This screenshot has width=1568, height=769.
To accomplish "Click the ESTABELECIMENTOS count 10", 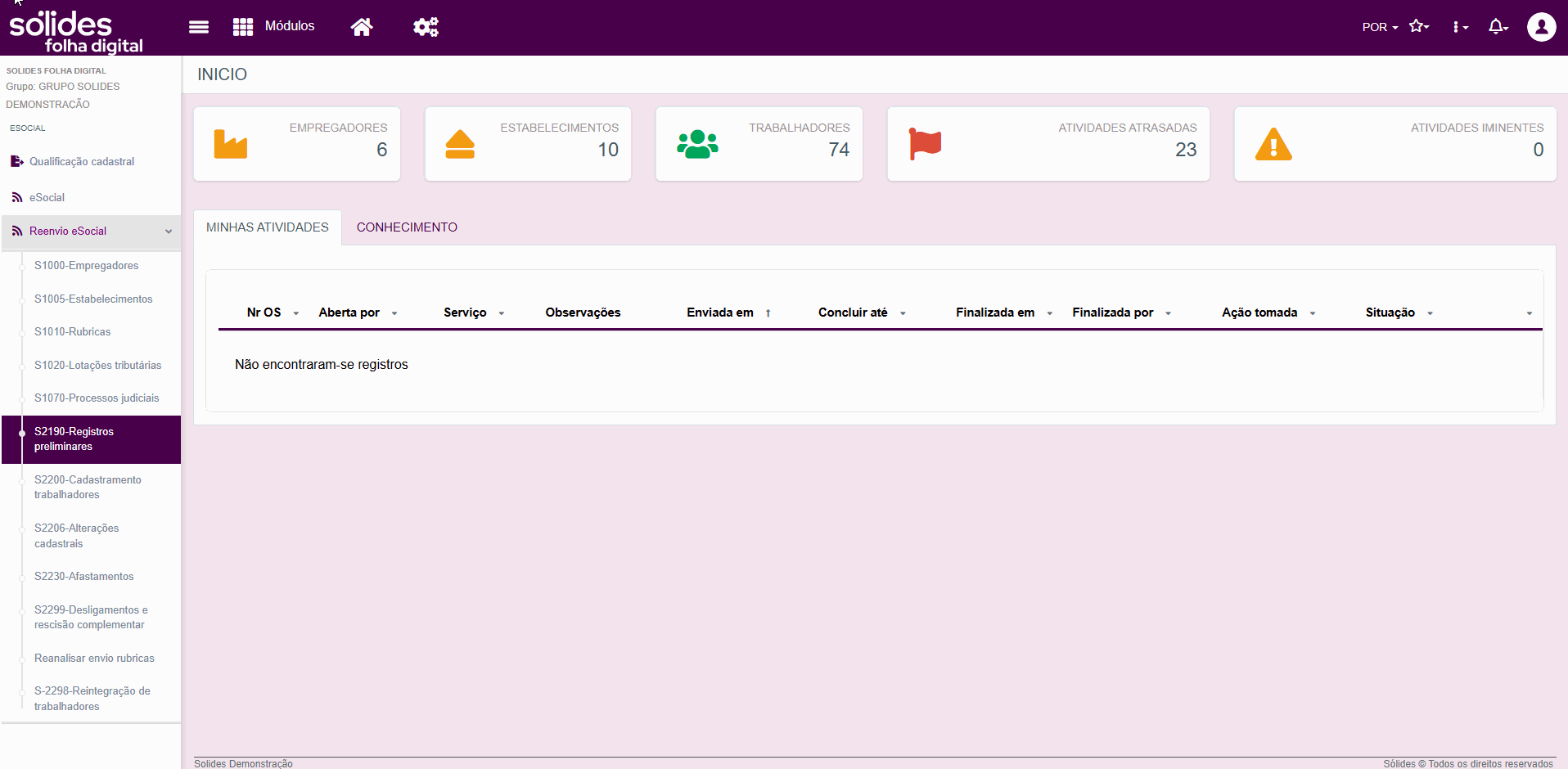I will (608, 150).
